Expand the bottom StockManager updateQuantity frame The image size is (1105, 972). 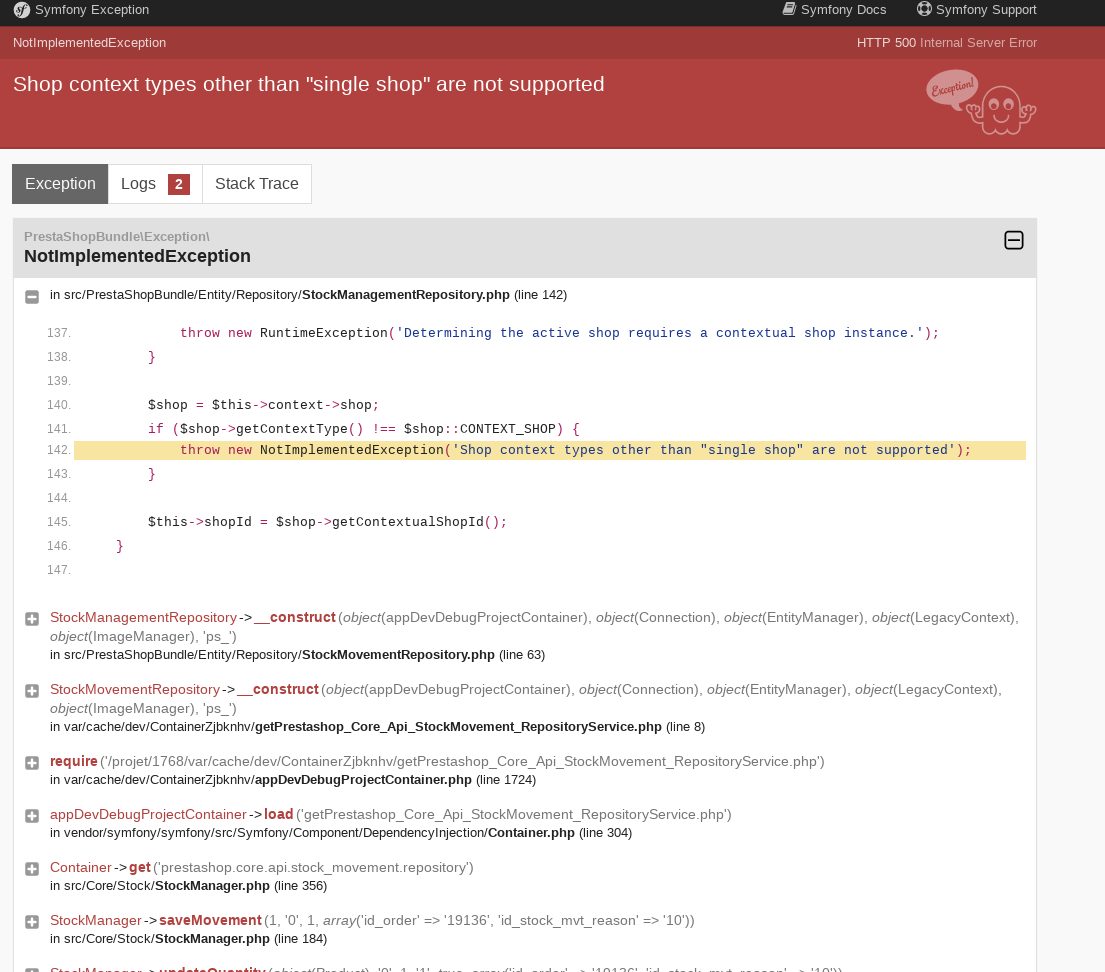[x=31, y=968]
